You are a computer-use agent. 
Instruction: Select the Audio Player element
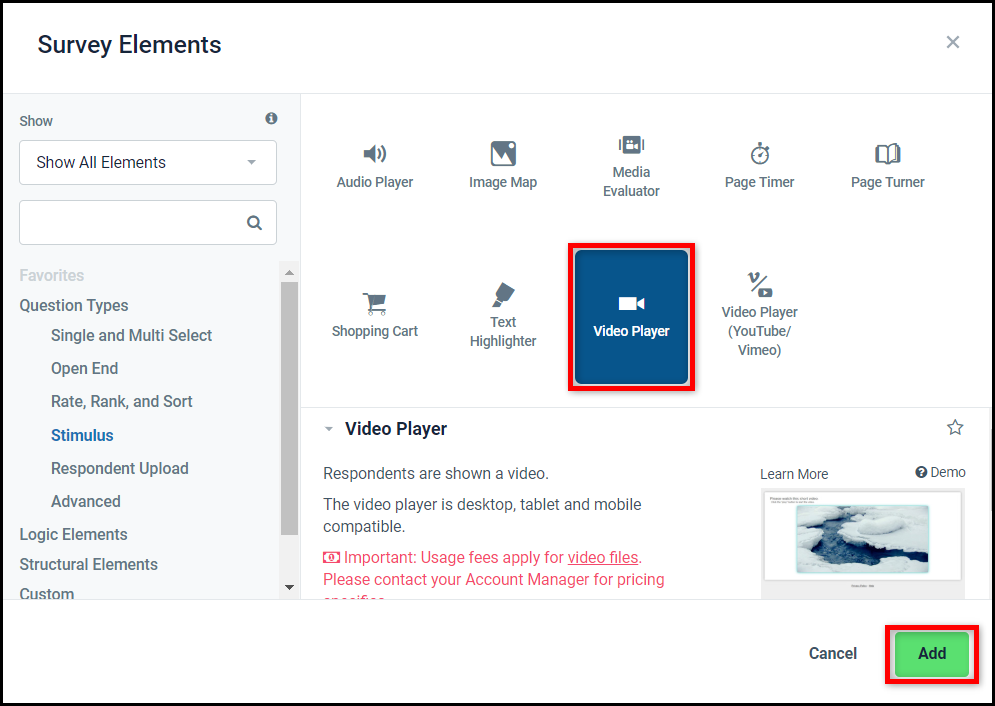coord(374,165)
